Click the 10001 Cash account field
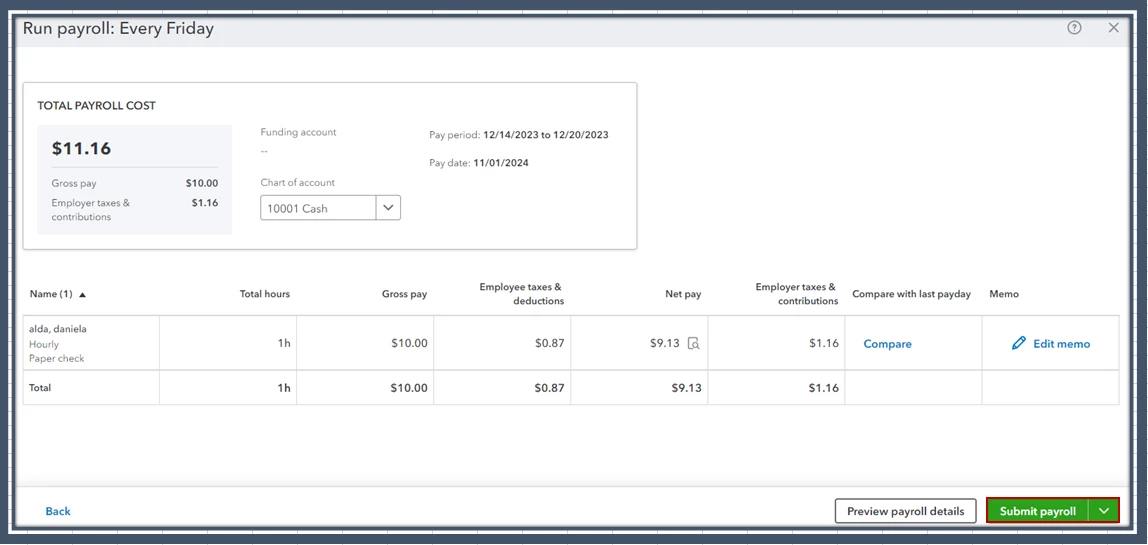1148x545 pixels. [x=318, y=208]
